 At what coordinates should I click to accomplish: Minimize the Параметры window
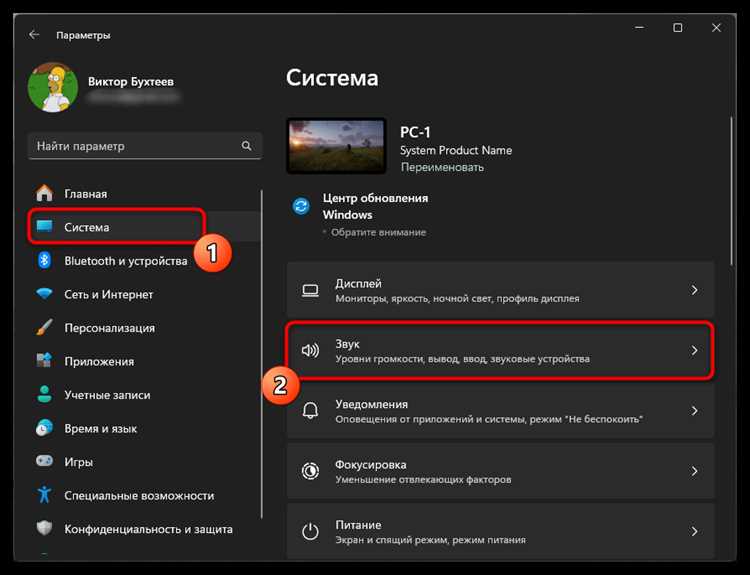click(640, 28)
